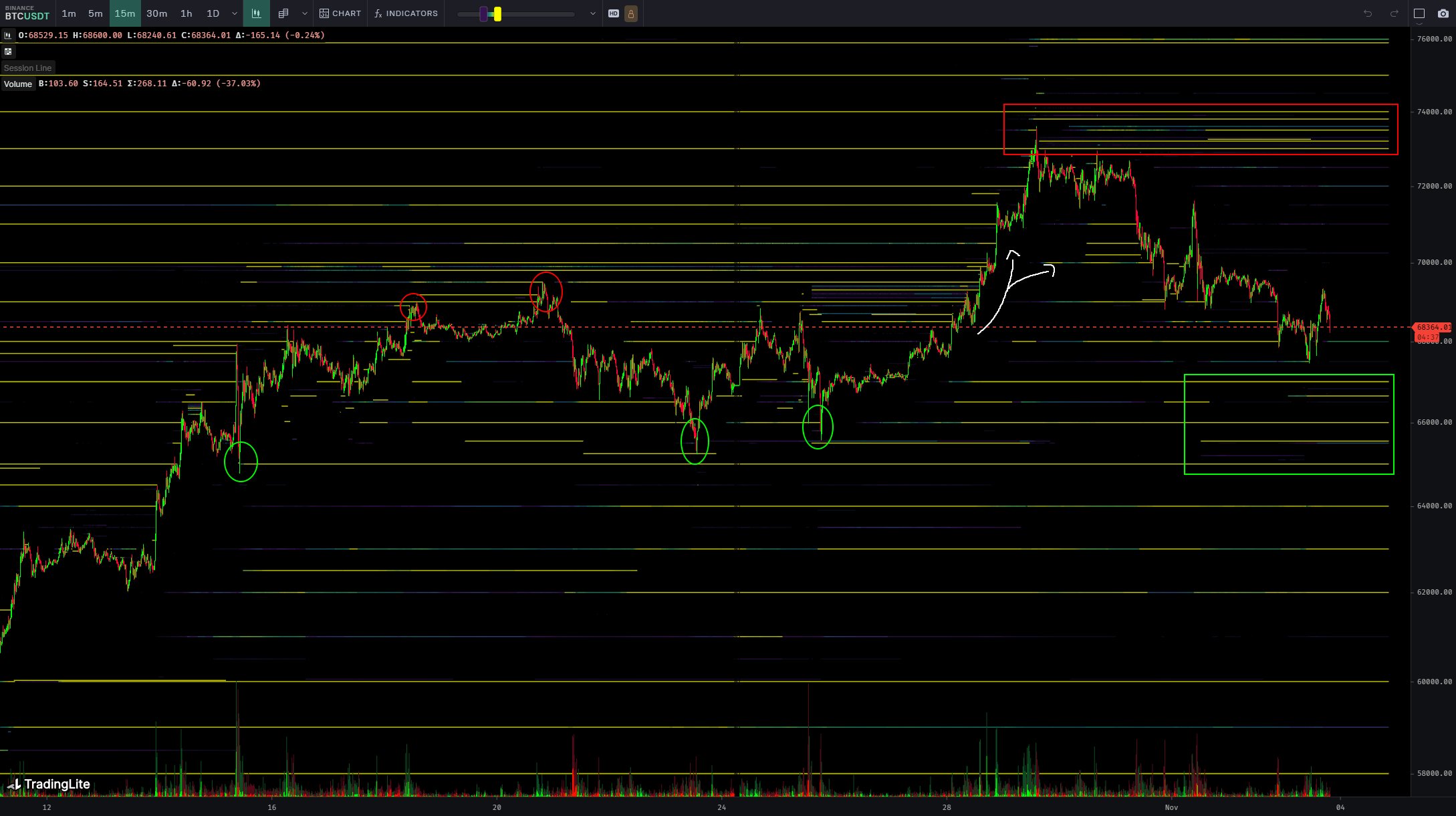
Task: Switch to the 5m timeframe
Action: point(96,13)
